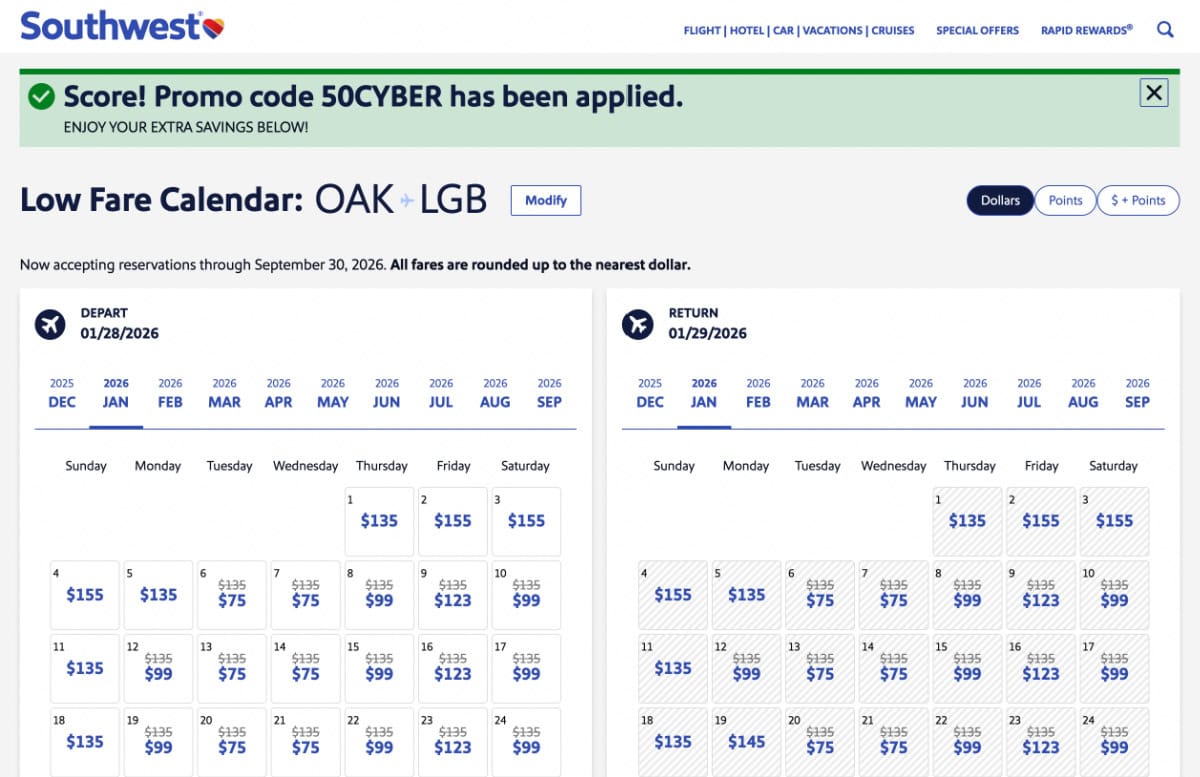1200x777 pixels.
Task: Choose the $145 return fare on January 19
Action: click(x=746, y=743)
